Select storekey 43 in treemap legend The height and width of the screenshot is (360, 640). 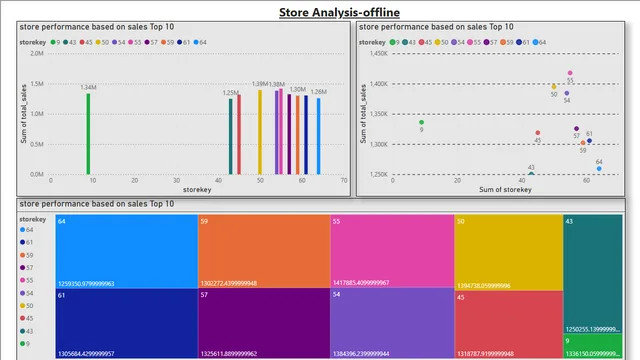point(27,331)
